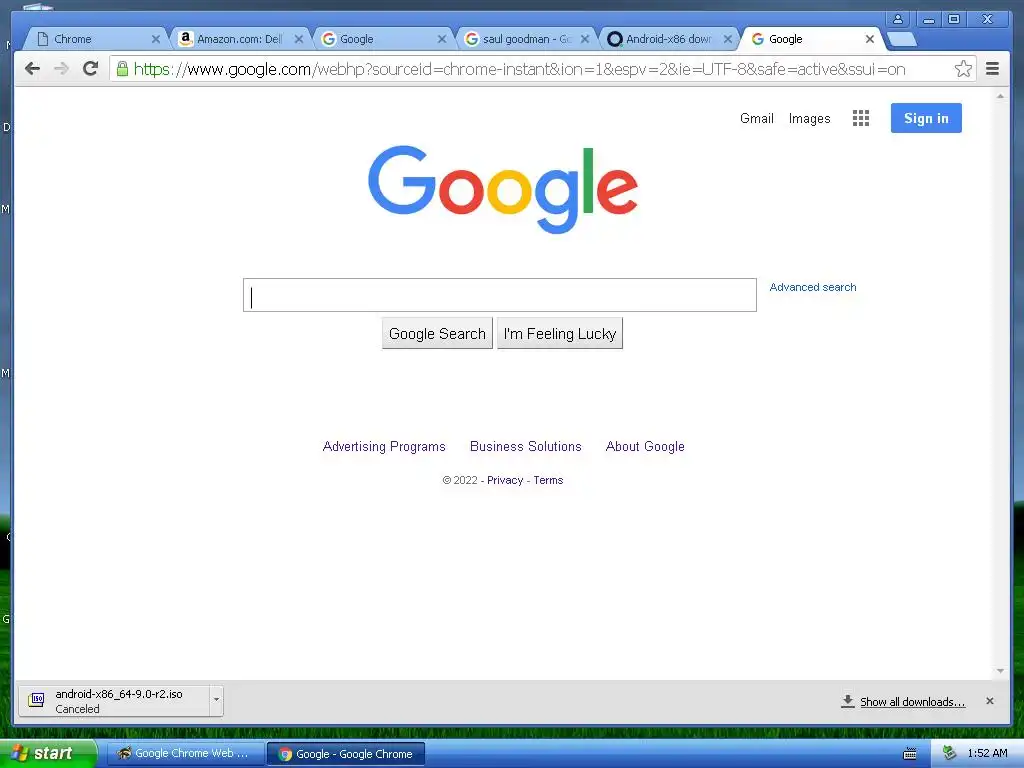The width and height of the screenshot is (1024, 768).
Task: Click the page scrollbar up arrow
Action: click(1000, 96)
